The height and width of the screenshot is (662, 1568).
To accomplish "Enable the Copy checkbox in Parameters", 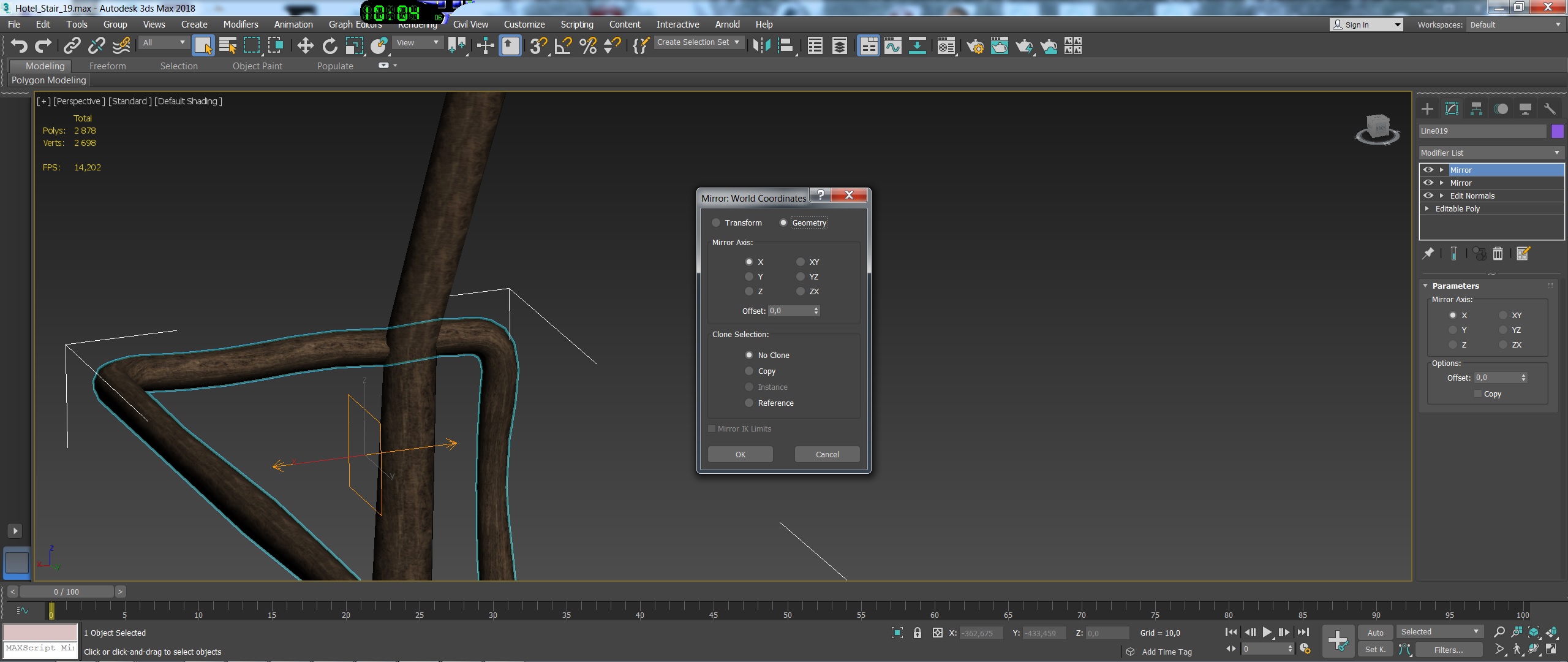I will [x=1478, y=394].
